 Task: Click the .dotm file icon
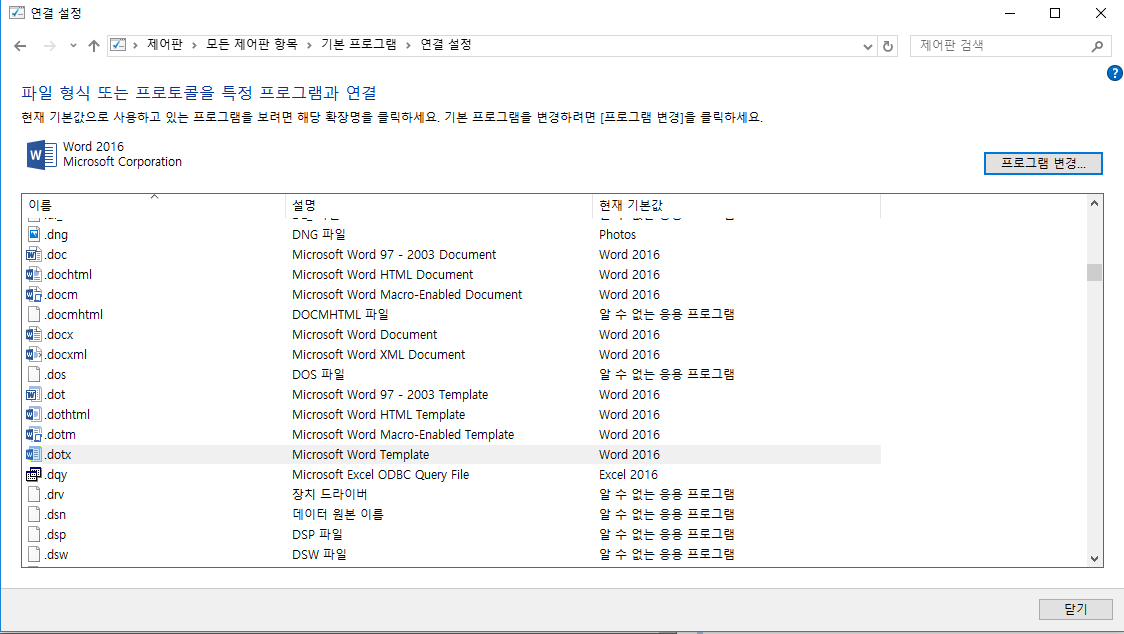click(34, 435)
